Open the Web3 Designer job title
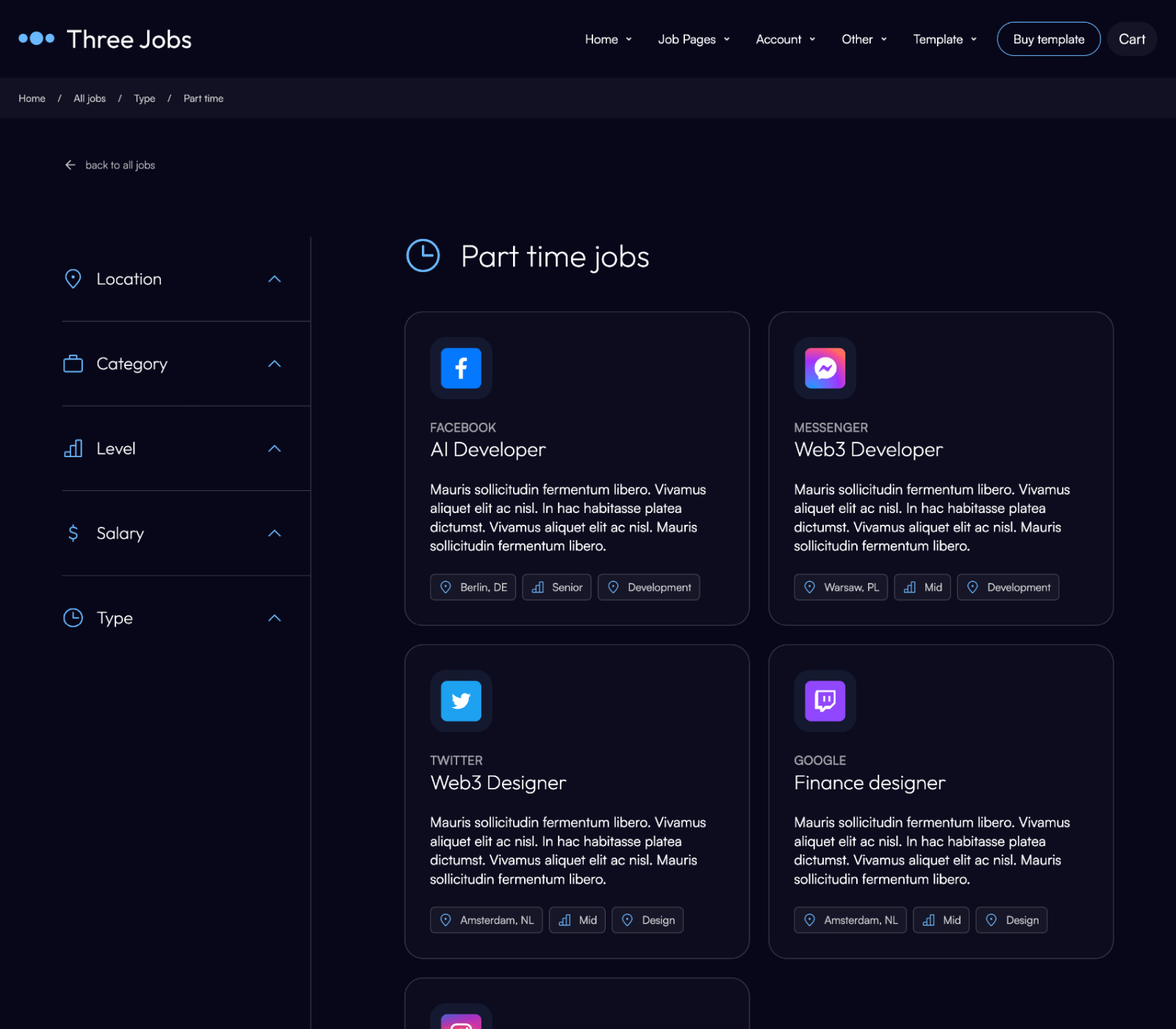This screenshot has height=1029, width=1176. [x=498, y=782]
